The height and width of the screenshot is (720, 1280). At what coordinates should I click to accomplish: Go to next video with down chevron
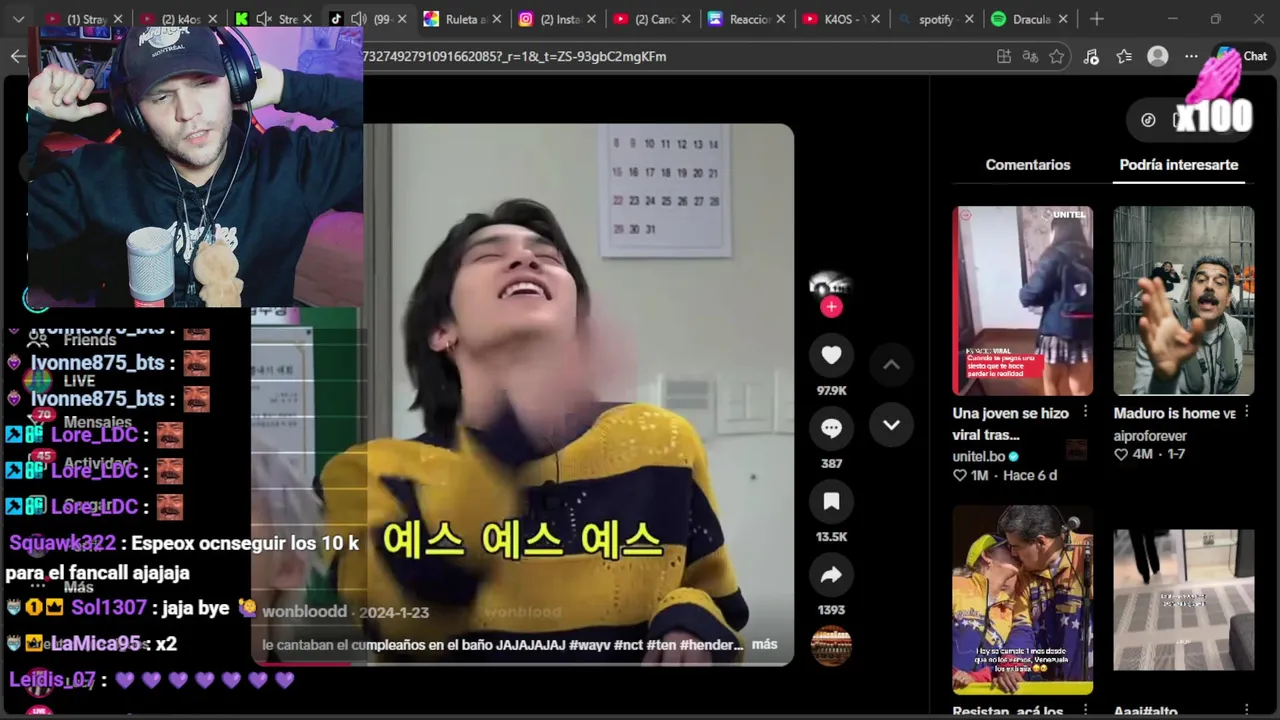(x=891, y=425)
